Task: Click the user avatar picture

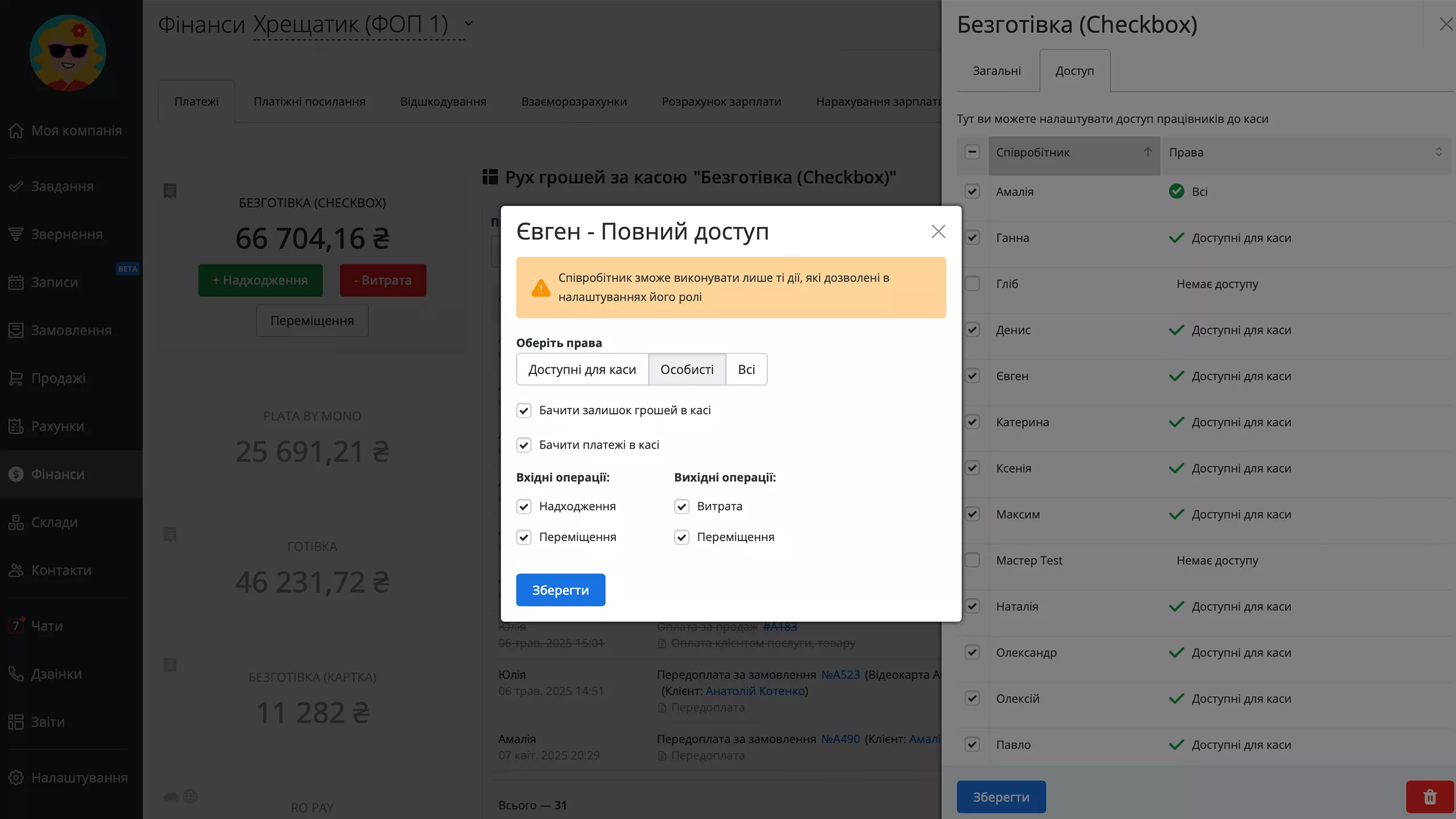Action: tap(68, 53)
